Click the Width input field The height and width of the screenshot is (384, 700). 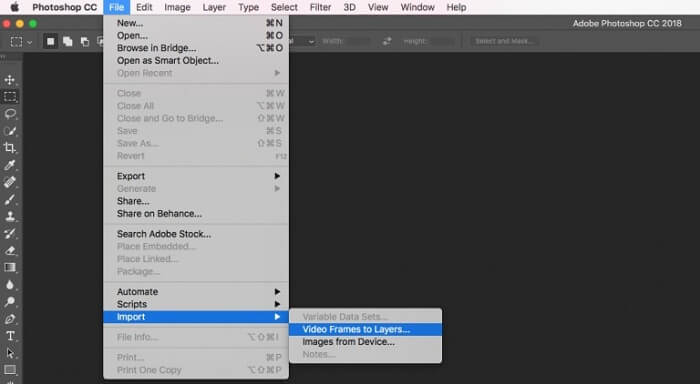[357, 41]
